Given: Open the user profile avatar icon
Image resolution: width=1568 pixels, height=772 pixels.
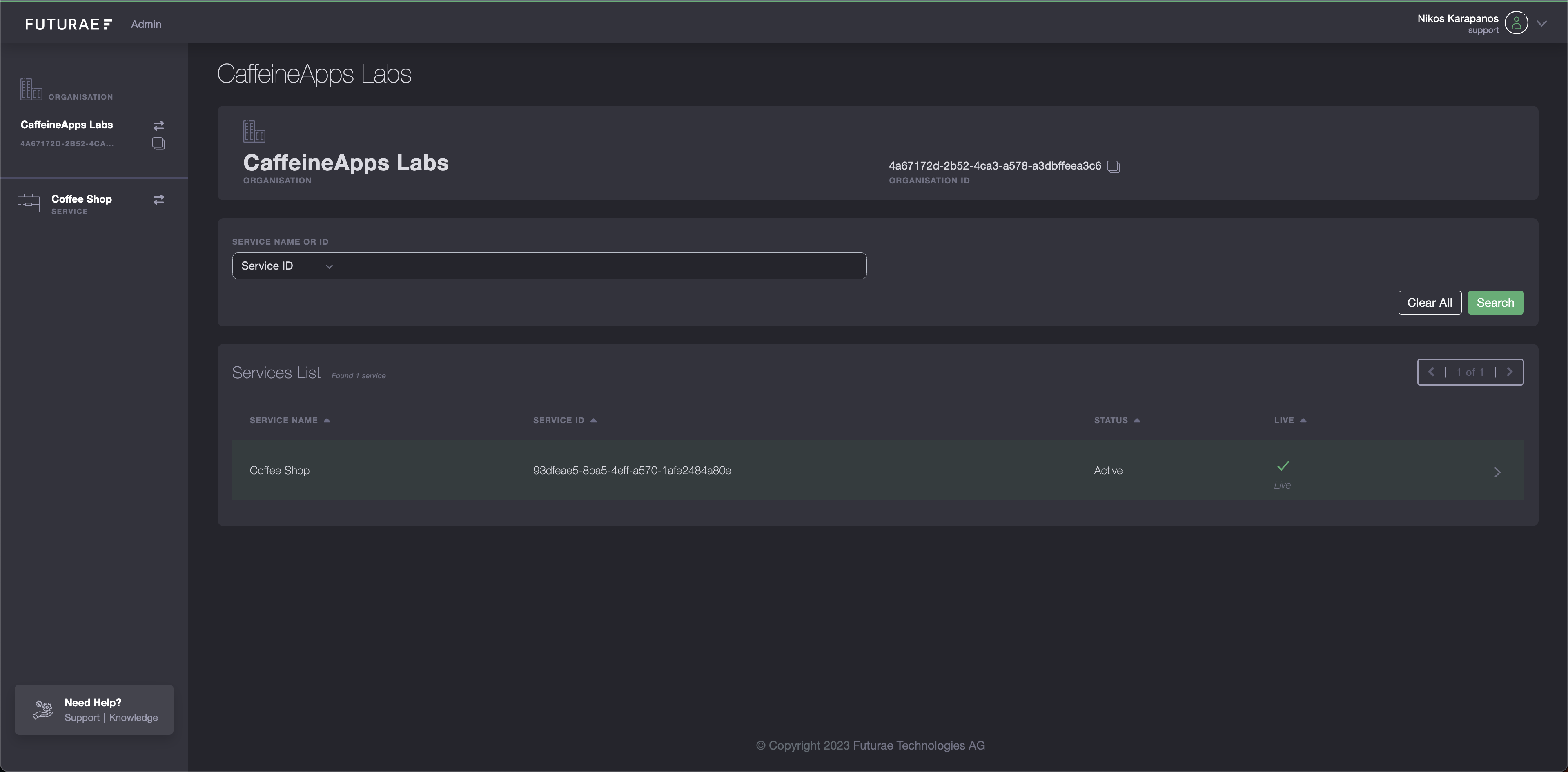Looking at the screenshot, I should [x=1516, y=23].
